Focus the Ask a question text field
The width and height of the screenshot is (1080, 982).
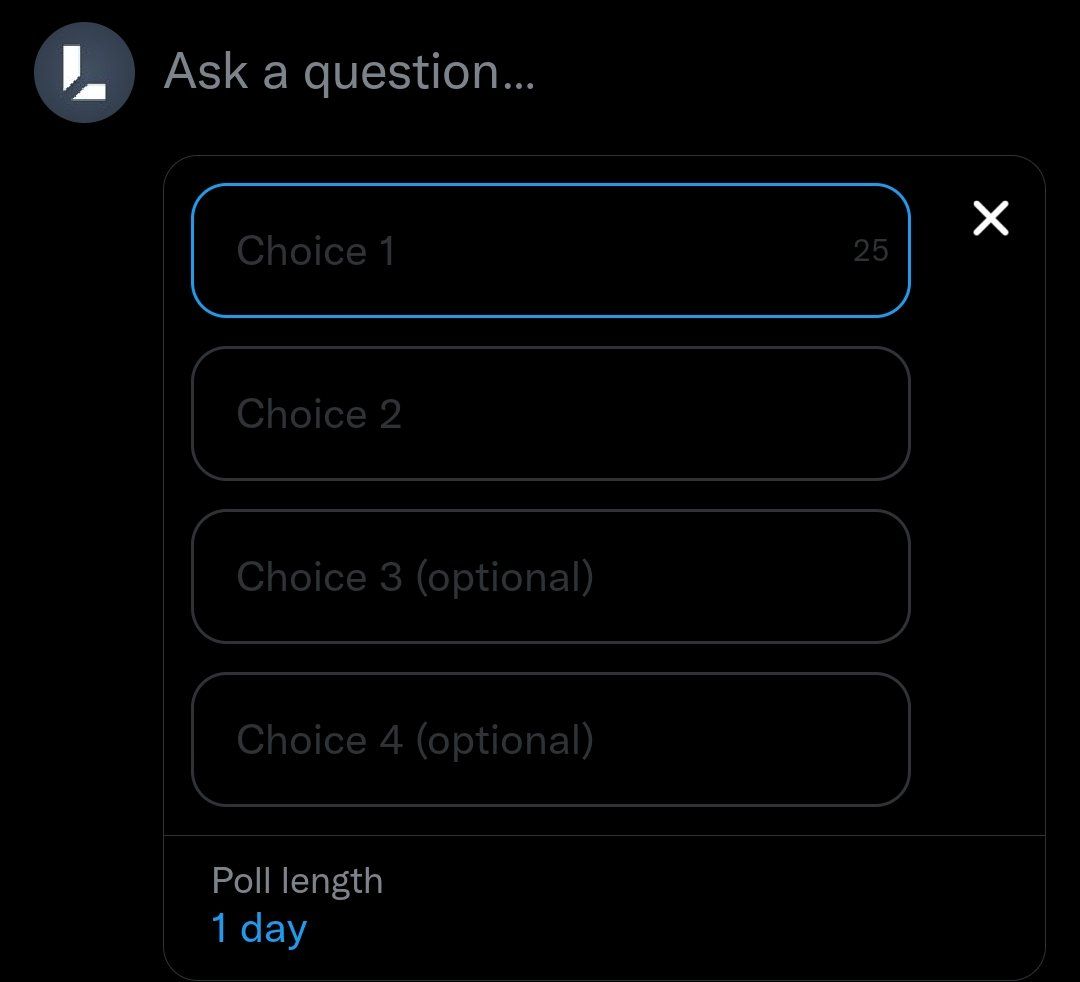pos(350,73)
